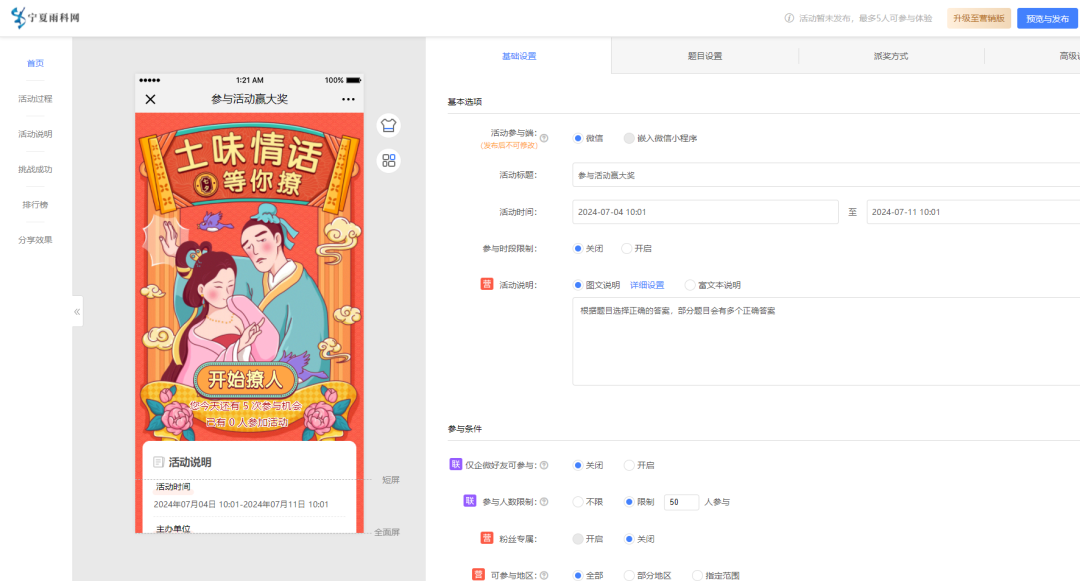
Task: Click the 全面屏 screen-height marker
Action: coord(386,532)
